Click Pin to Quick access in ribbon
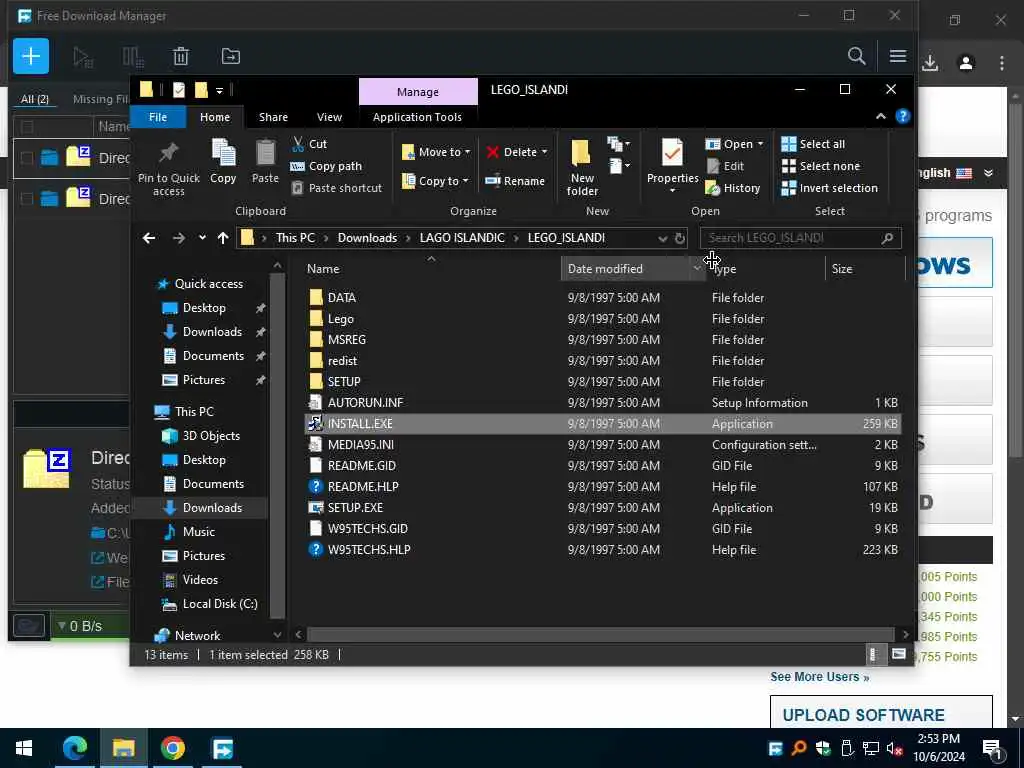 pos(168,169)
